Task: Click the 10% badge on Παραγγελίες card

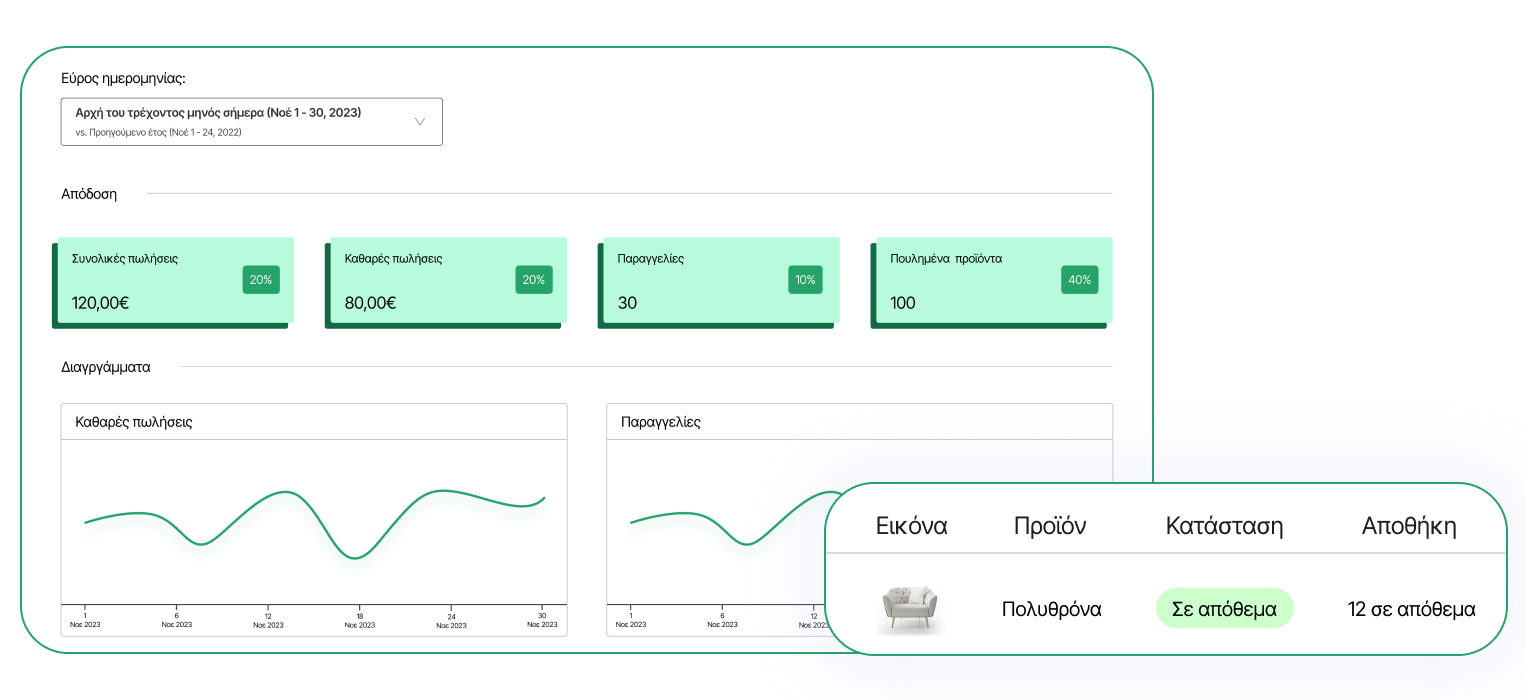Action: (x=805, y=280)
